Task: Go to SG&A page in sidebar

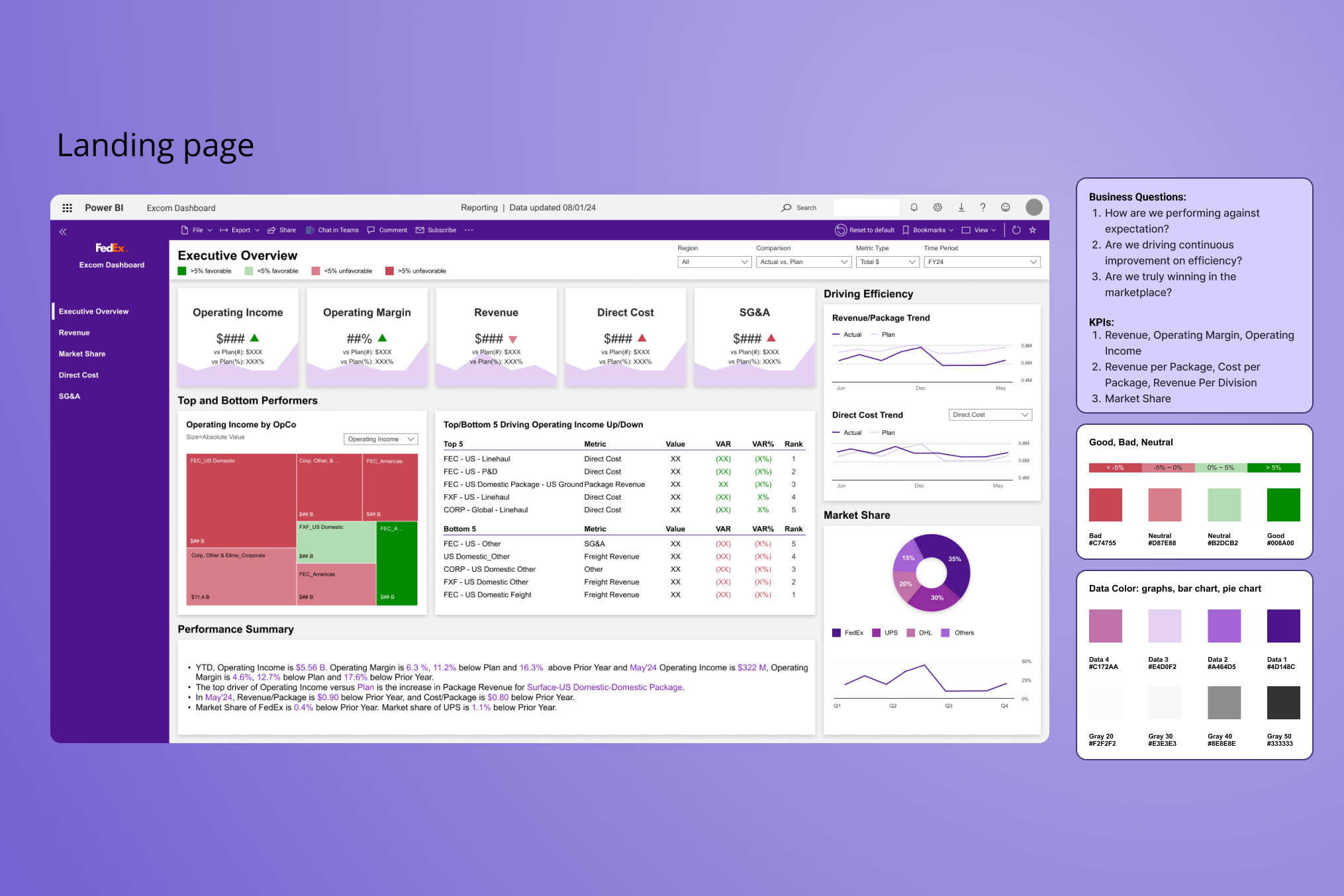Action: pos(69,396)
